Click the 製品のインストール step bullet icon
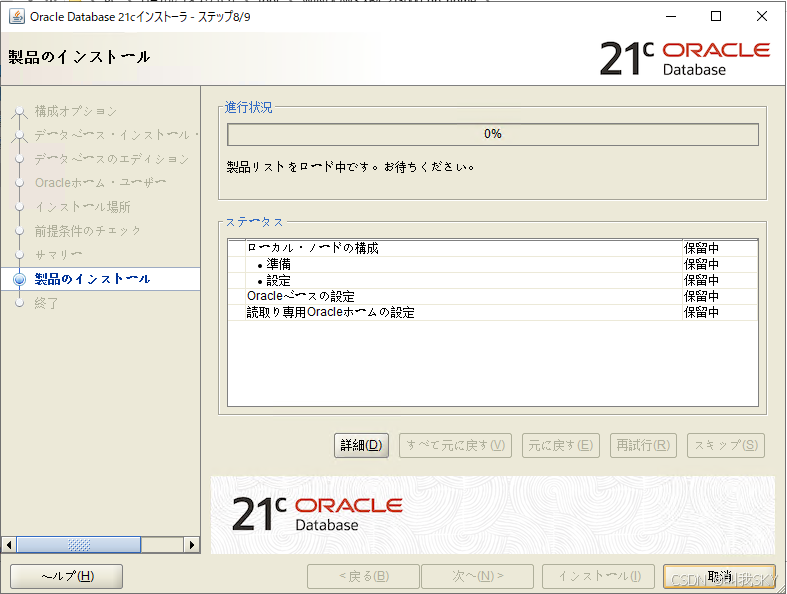Image resolution: width=787 pixels, height=594 pixels. [20, 279]
